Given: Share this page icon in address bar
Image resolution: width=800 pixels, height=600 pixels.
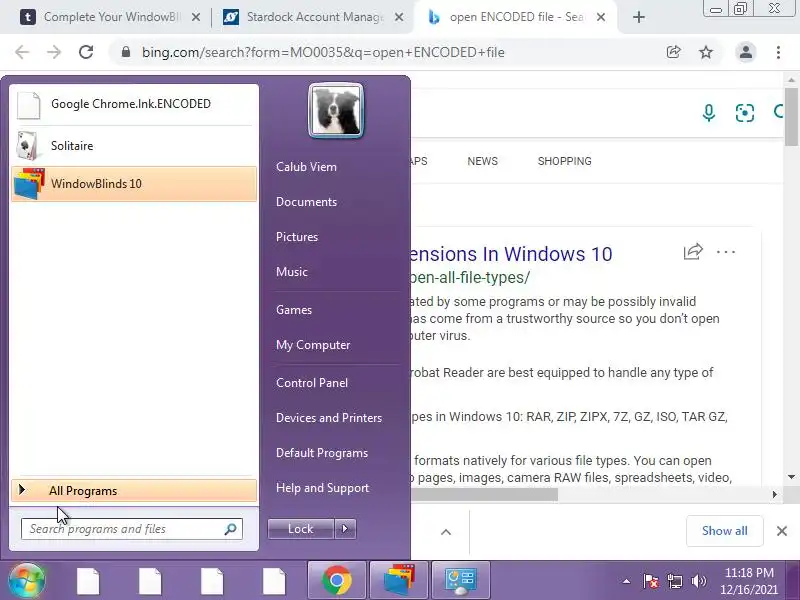Looking at the screenshot, I should tap(673, 52).
